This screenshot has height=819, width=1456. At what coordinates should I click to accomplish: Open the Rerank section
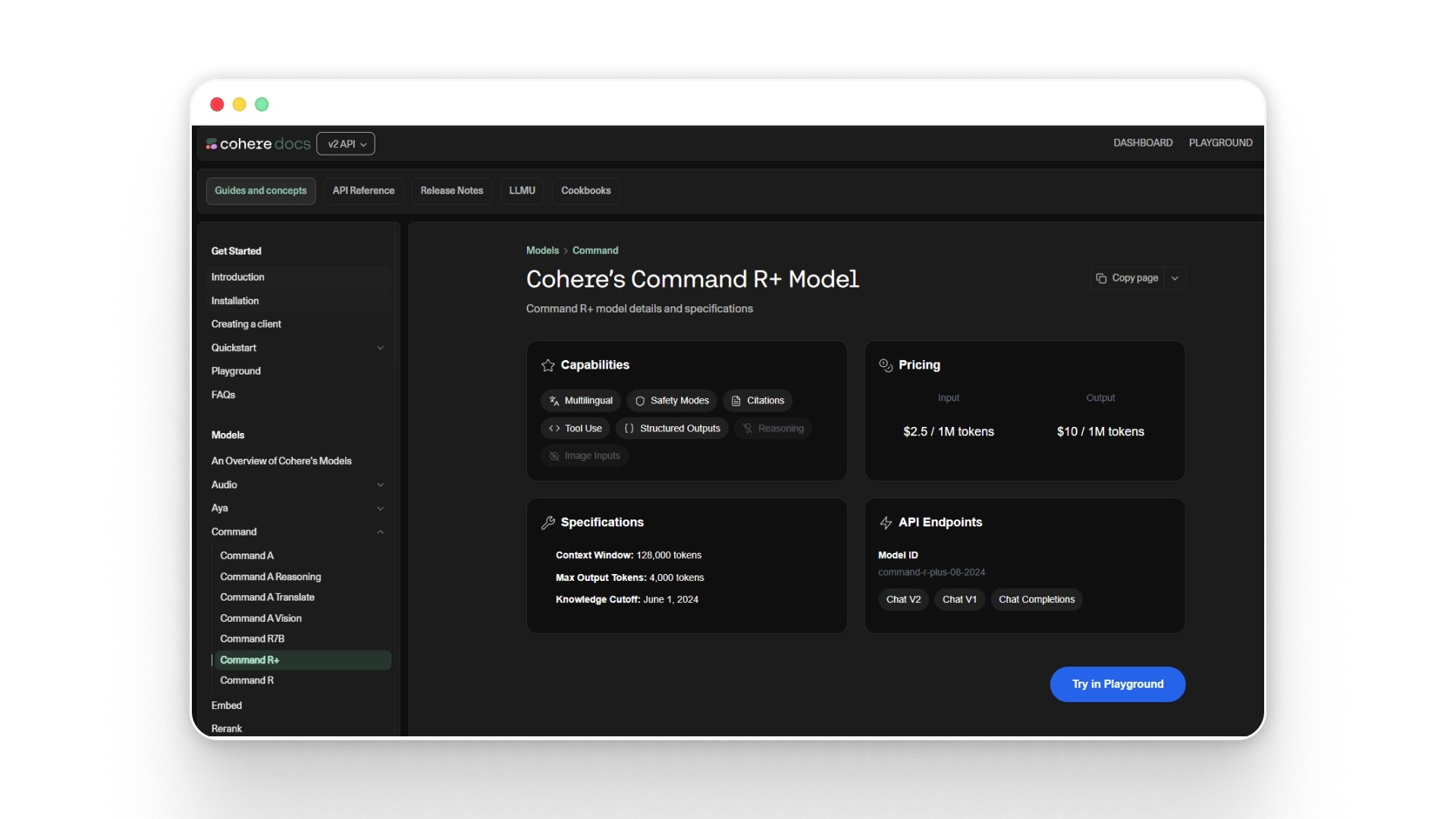point(298,728)
